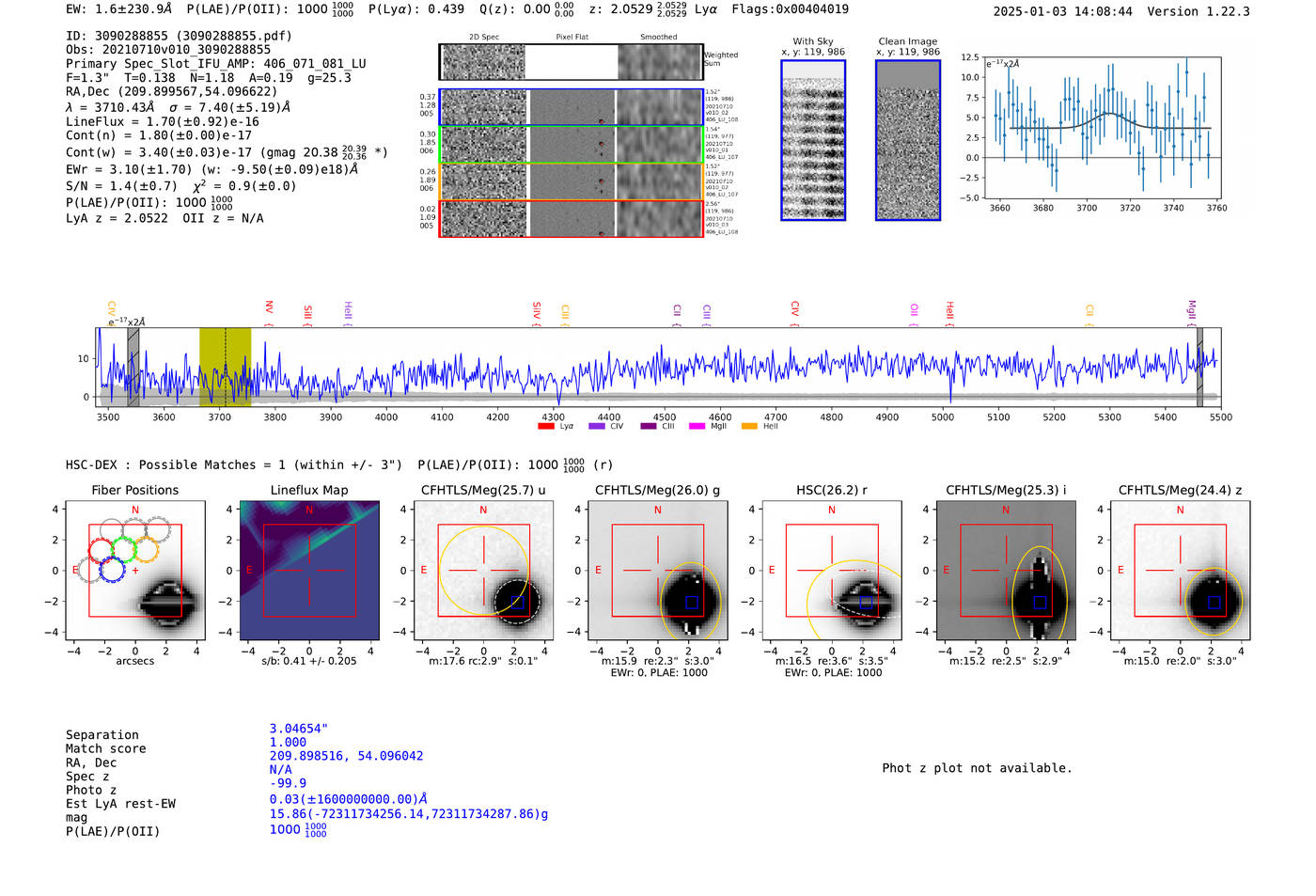This screenshot has width=1316, height=896.
Task: Open the With Sky image
Action: click(813, 140)
